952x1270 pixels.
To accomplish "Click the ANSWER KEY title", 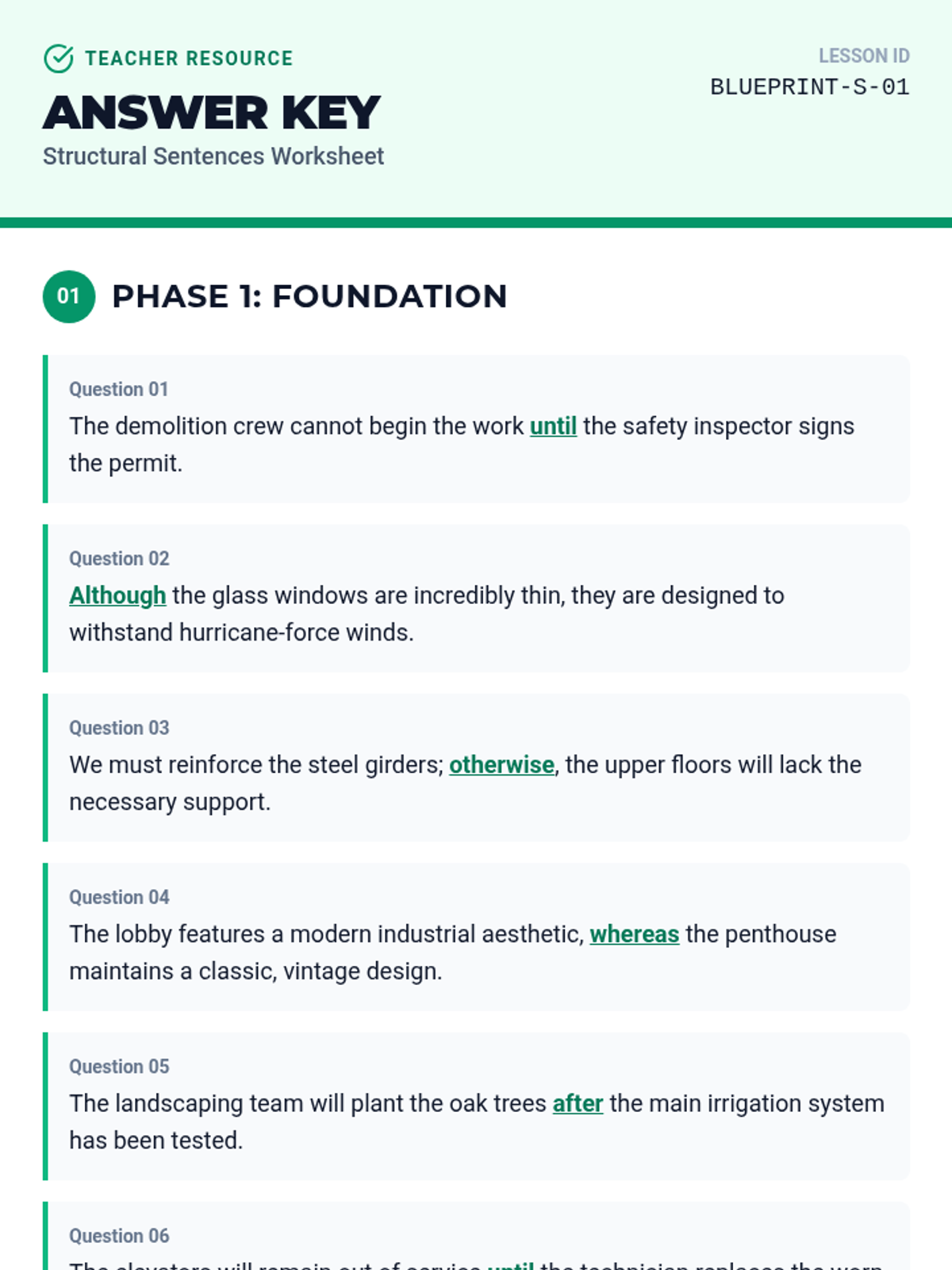I will [212, 113].
